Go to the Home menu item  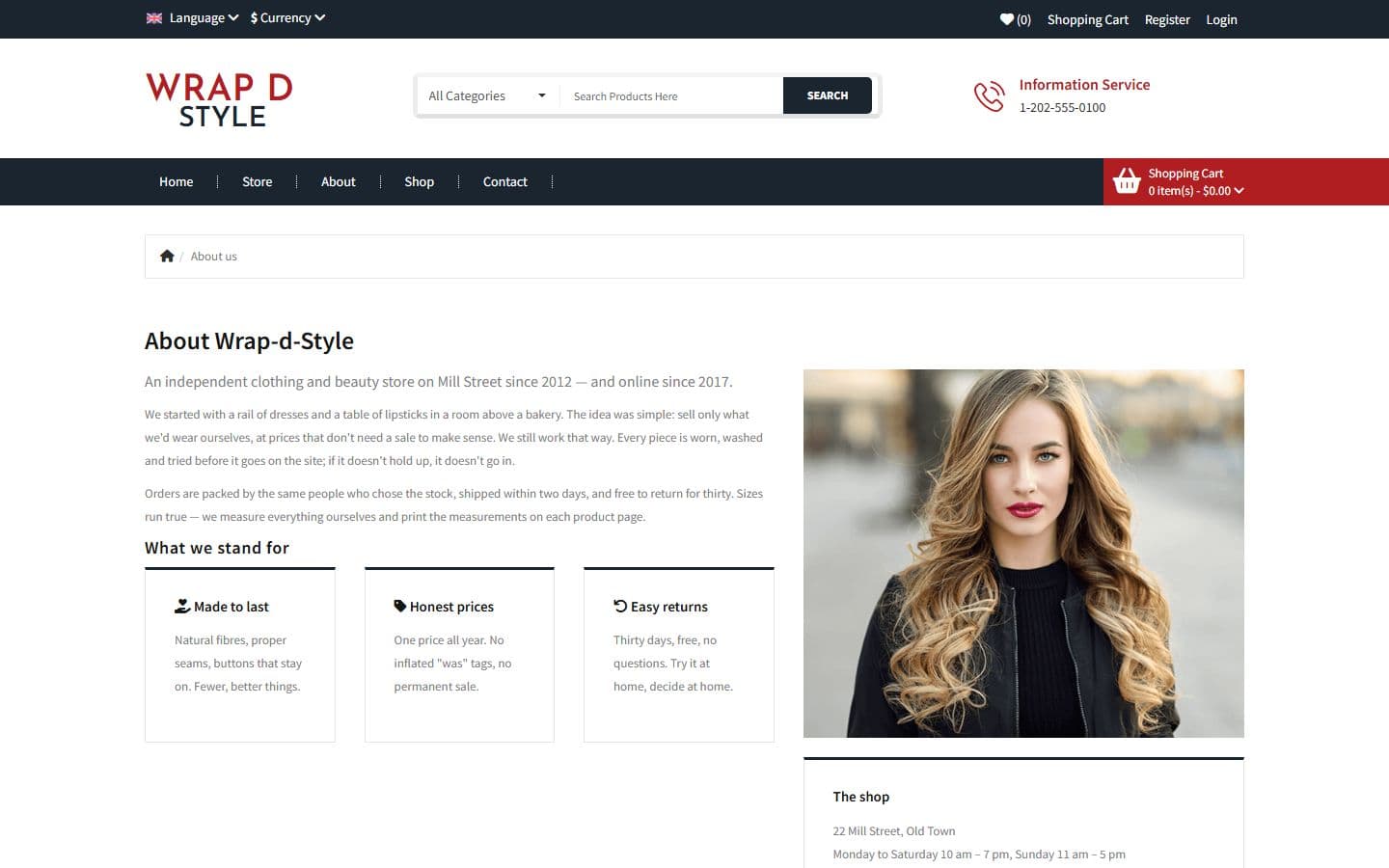coord(177,181)
